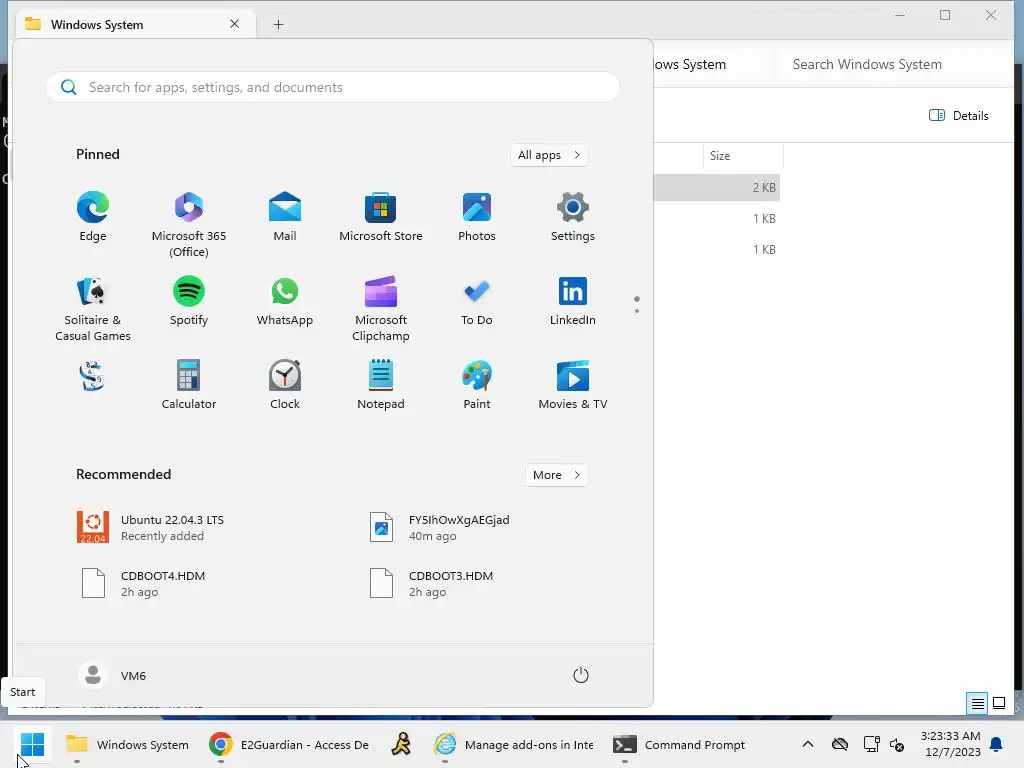Launch Microsoft Clipchamp

click(x=381, y=309)
